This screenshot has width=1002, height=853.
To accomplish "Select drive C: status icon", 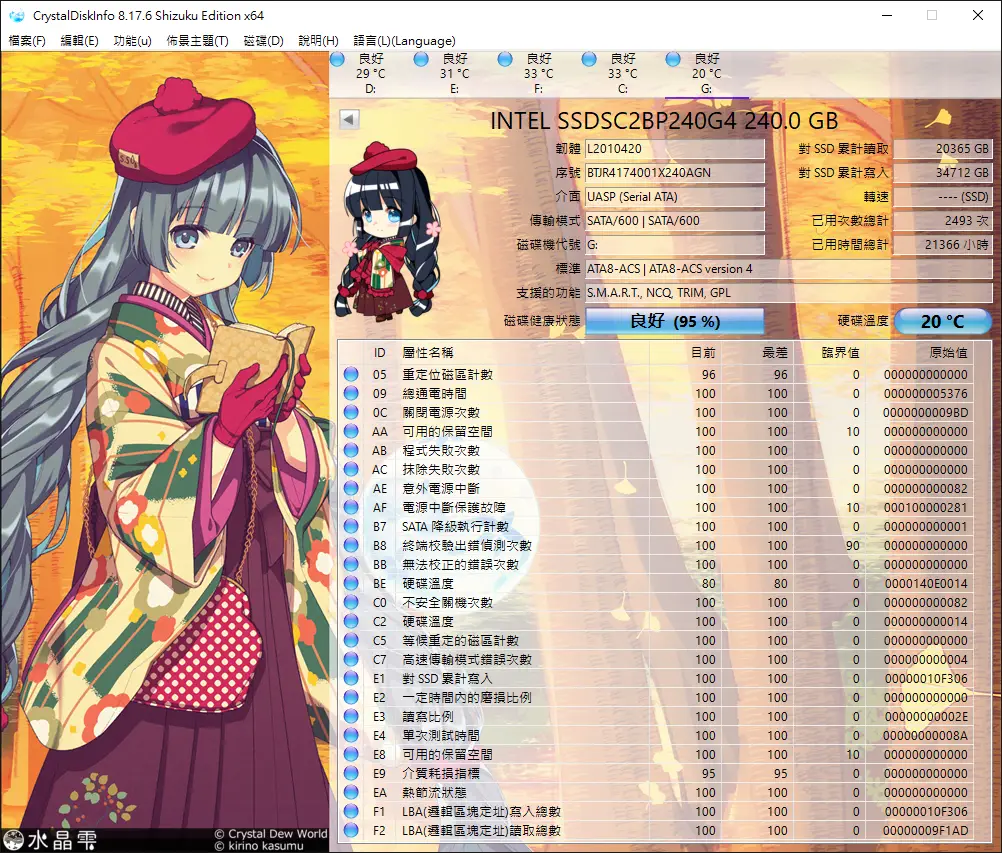I will (x=589, y=60).
